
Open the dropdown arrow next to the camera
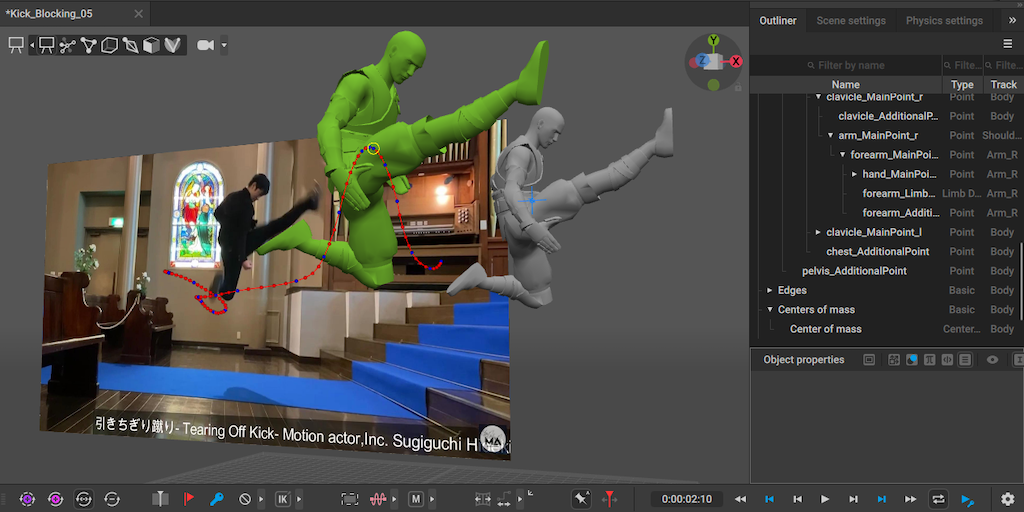click(x=224, y=45)
